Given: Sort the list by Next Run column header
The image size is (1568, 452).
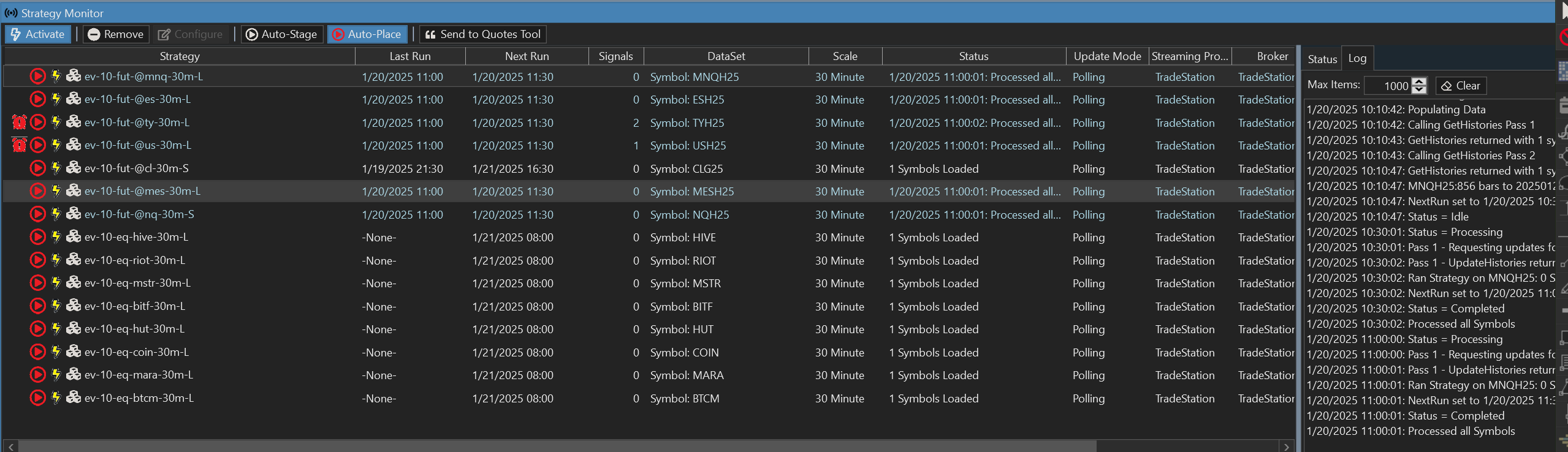Looking at the screenshot, I should click(x=527, y=56).
